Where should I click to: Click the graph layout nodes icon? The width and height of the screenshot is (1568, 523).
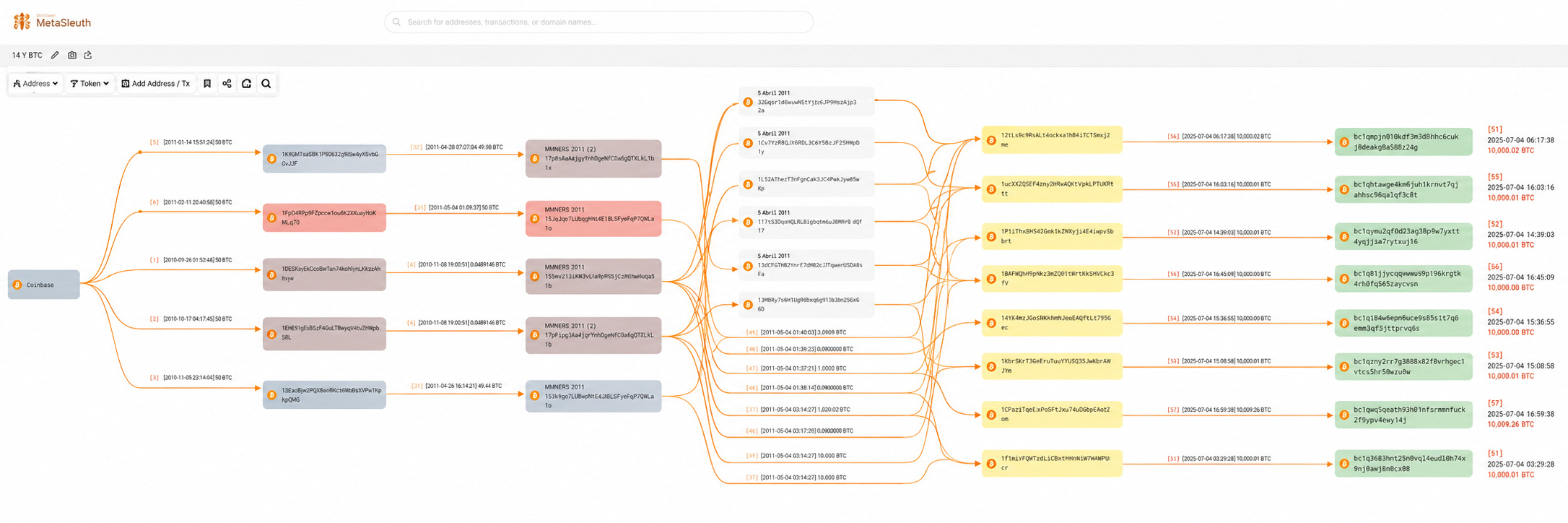point(227,84)
